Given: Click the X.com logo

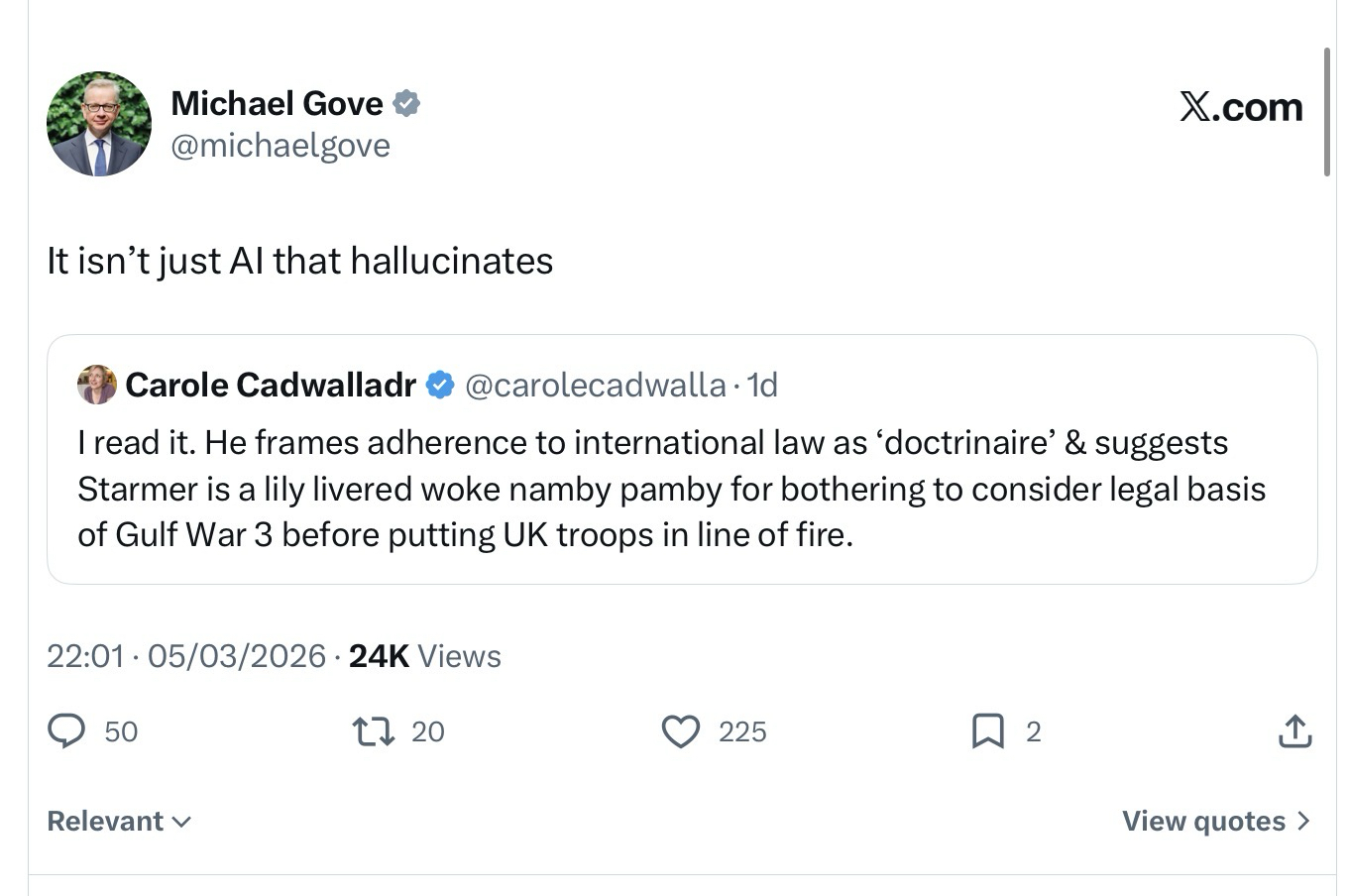Looking at the screenshot, I should [x=1241, y=107].
